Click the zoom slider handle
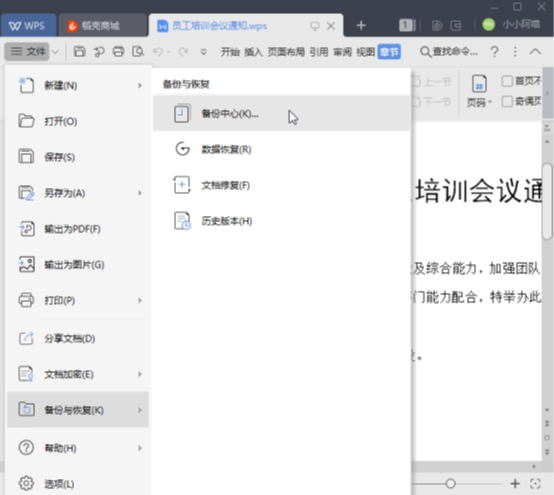554x495 pixels. 450,483
